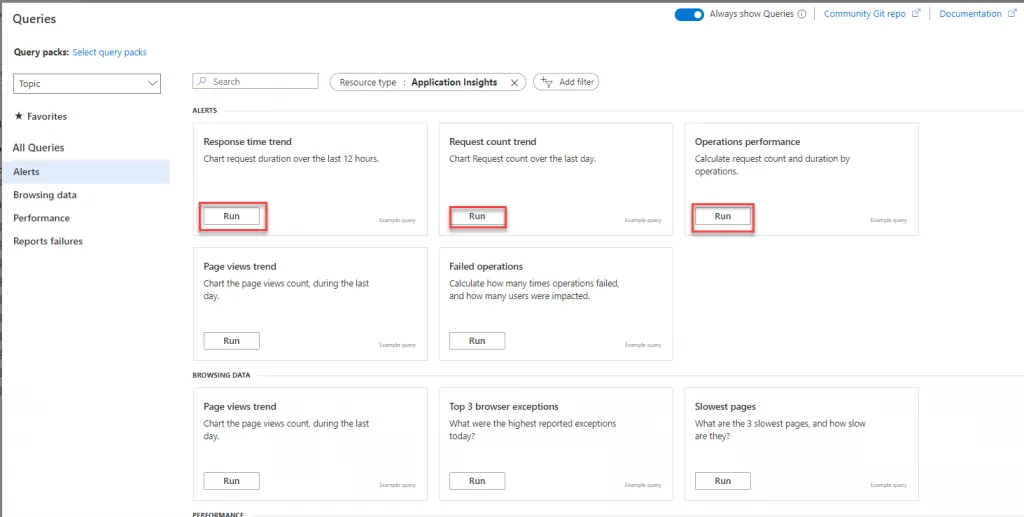Click the magnifier icon in Search box
Screen dimensions: 1024x517
click(202, 82)
